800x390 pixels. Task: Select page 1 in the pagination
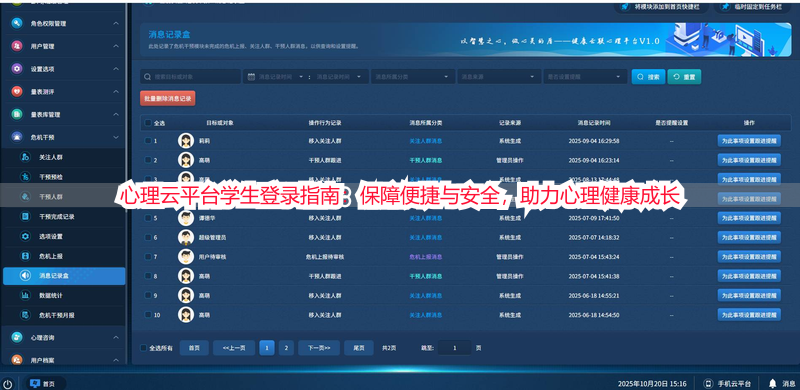(x=267, y=348)
